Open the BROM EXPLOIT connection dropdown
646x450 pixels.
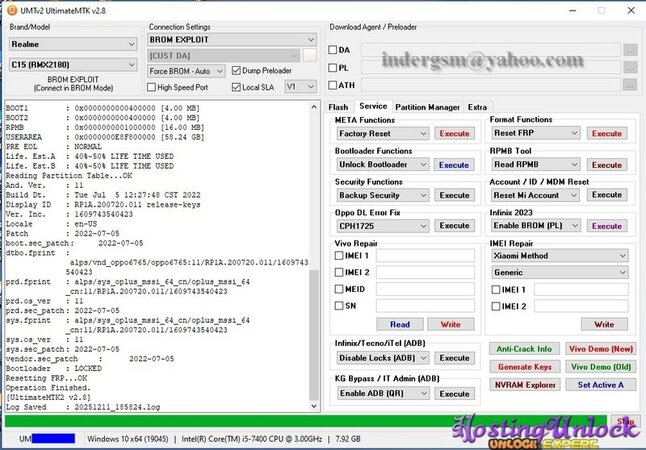[231, 39]
